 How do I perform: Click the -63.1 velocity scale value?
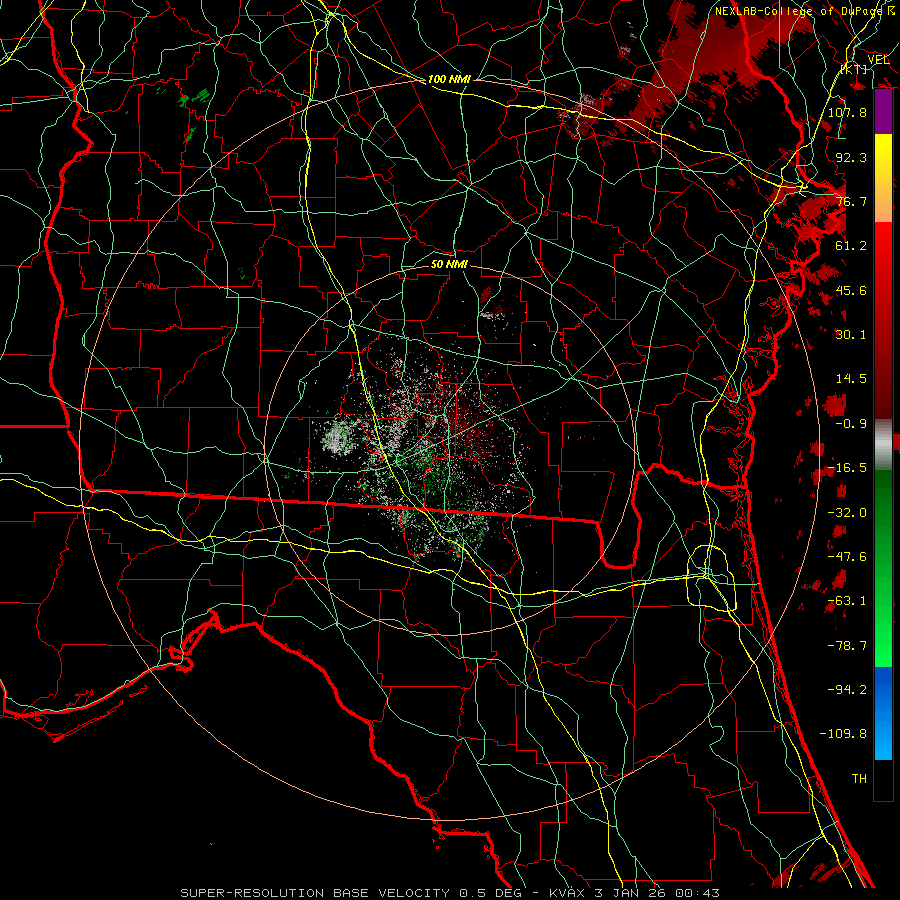pos(847,601)
